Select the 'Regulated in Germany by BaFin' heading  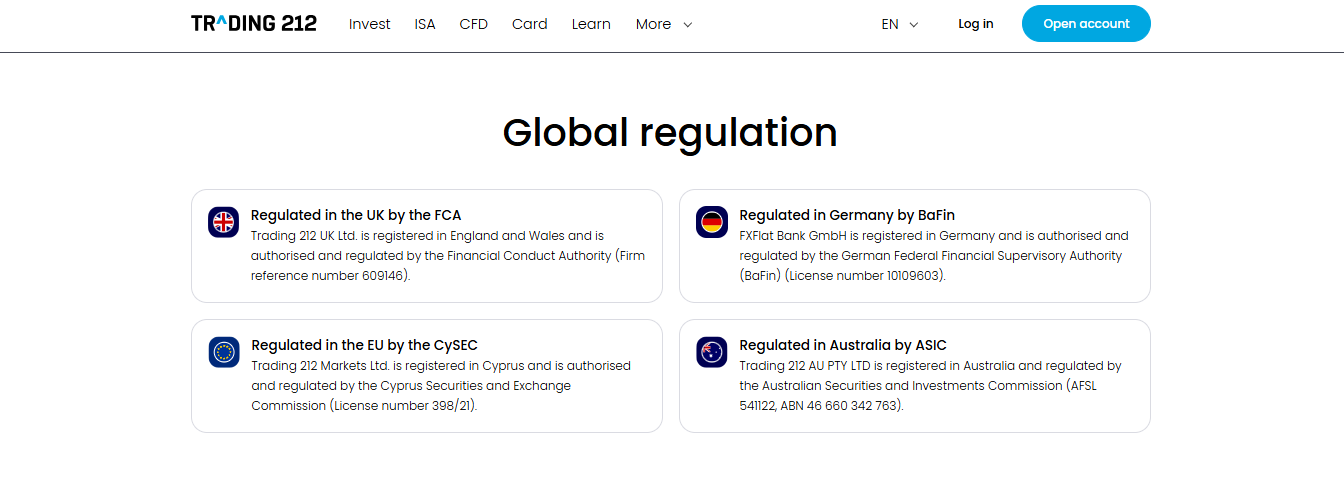(x=847, y=215)
